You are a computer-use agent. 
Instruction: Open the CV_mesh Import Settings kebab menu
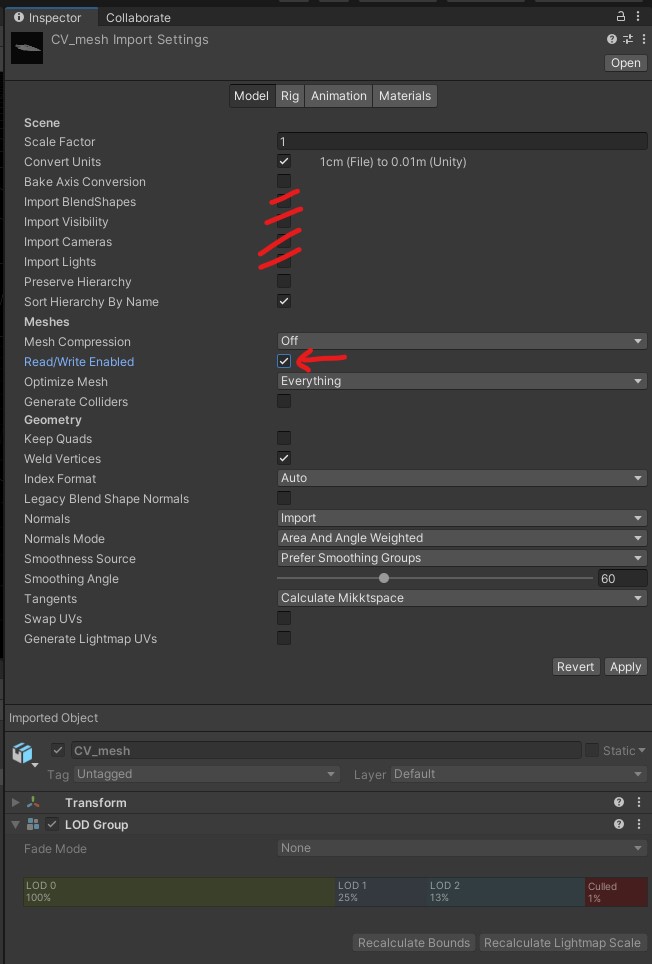click(641, 40)
